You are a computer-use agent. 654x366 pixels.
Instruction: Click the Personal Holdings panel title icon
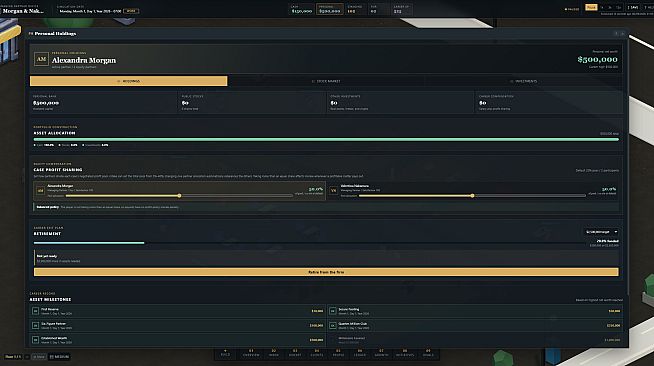31,33
